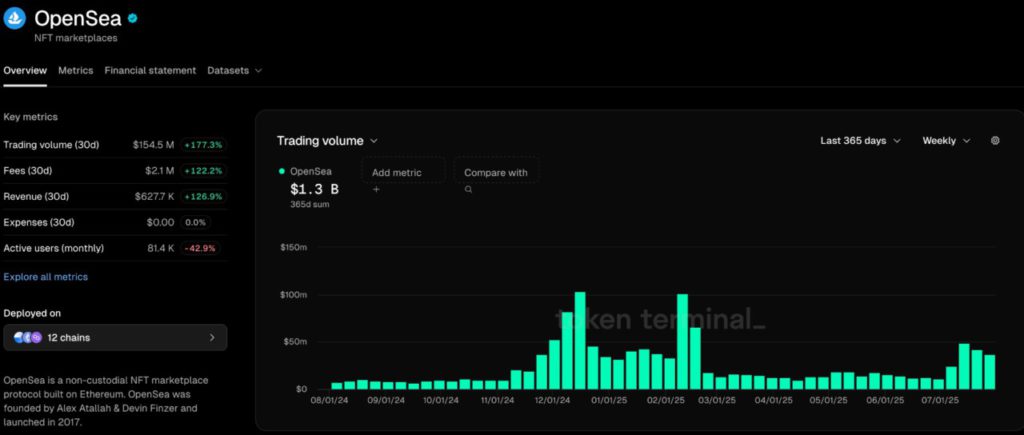Viewport: 1024px width, 435px height.
Task: Click the chain logos in Deployed on
Action: pos(26,338)
